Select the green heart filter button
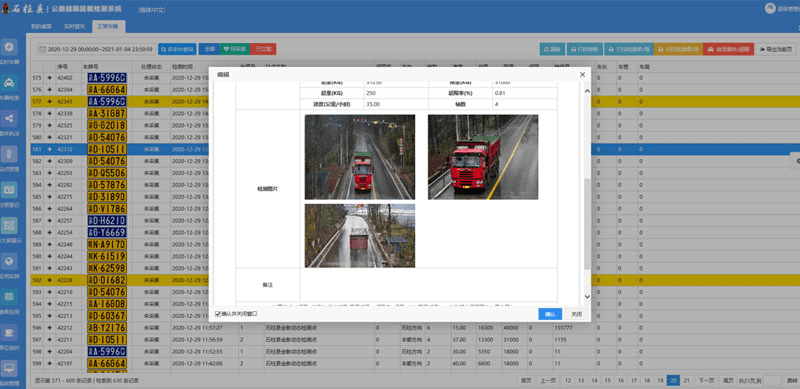The image size is (800, 389). (x=235, y=49)
